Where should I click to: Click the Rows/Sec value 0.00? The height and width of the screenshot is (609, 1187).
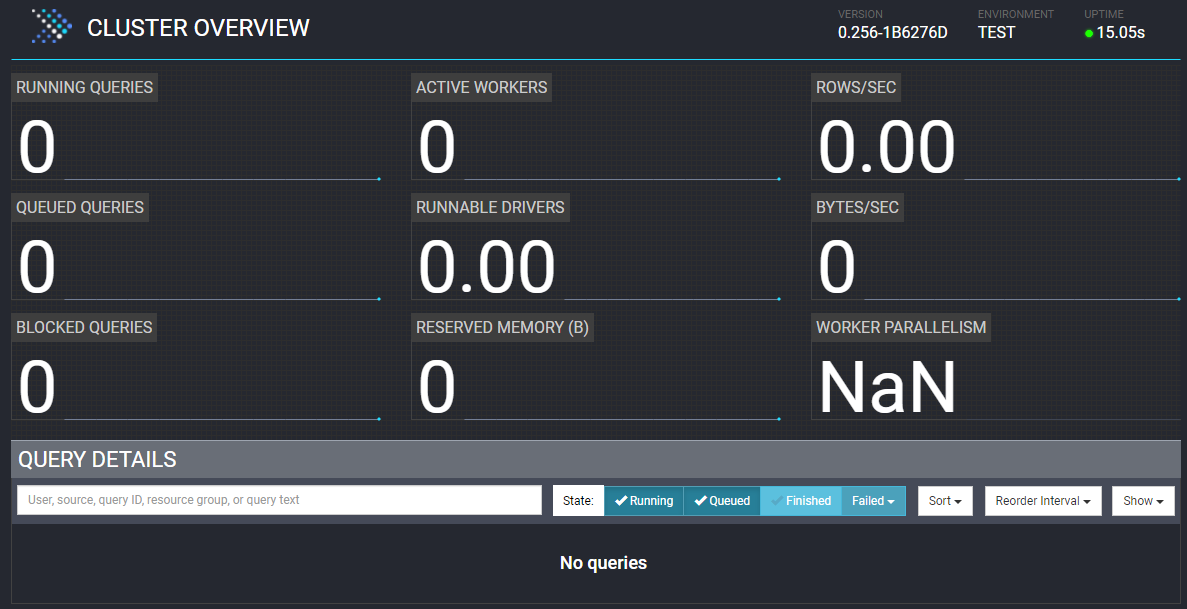[886, 147]
